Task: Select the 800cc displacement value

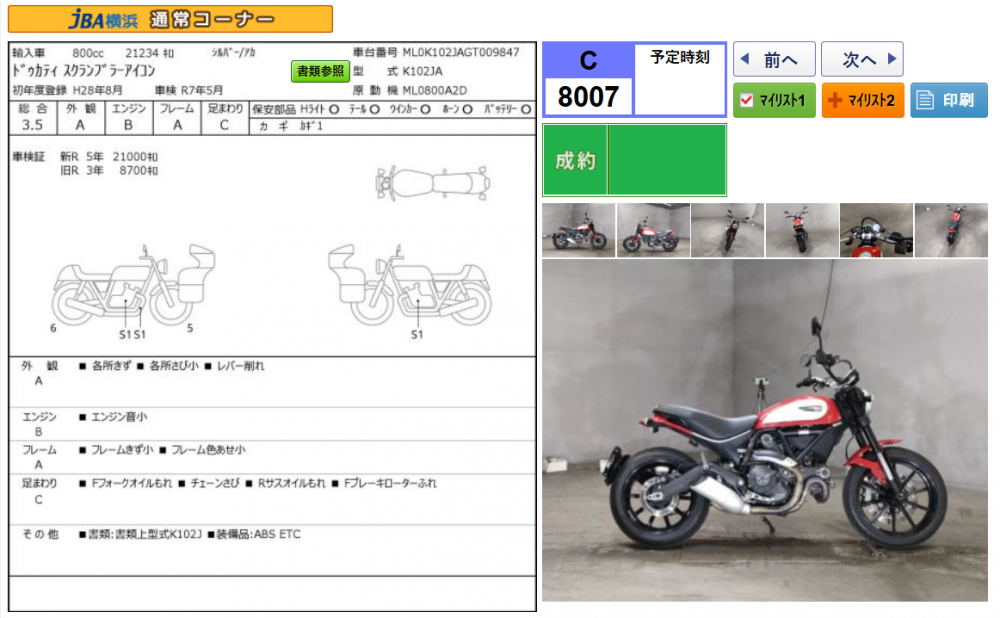Action: (88, 53)
